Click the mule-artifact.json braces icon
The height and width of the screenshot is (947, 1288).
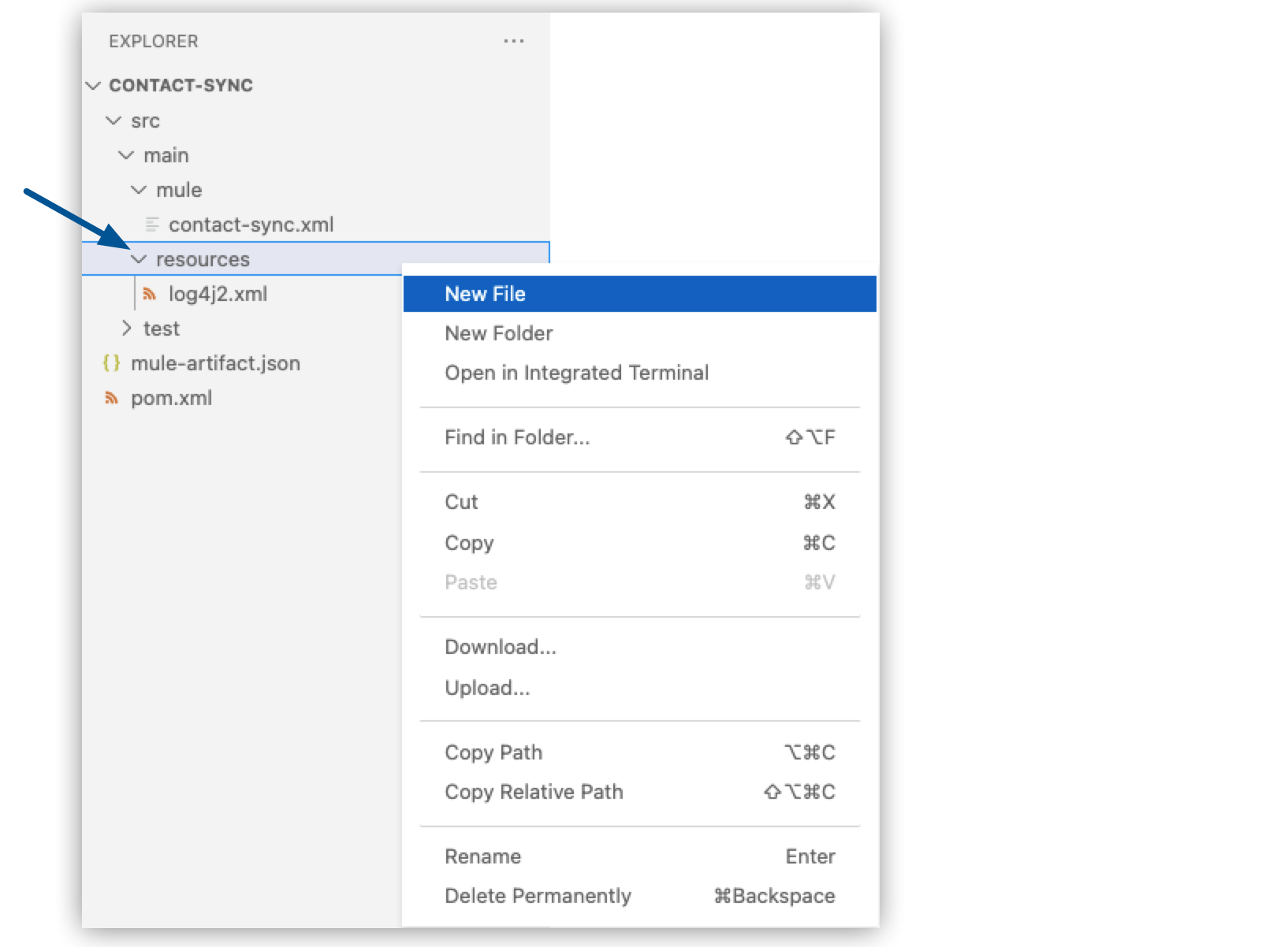(110, 363)
